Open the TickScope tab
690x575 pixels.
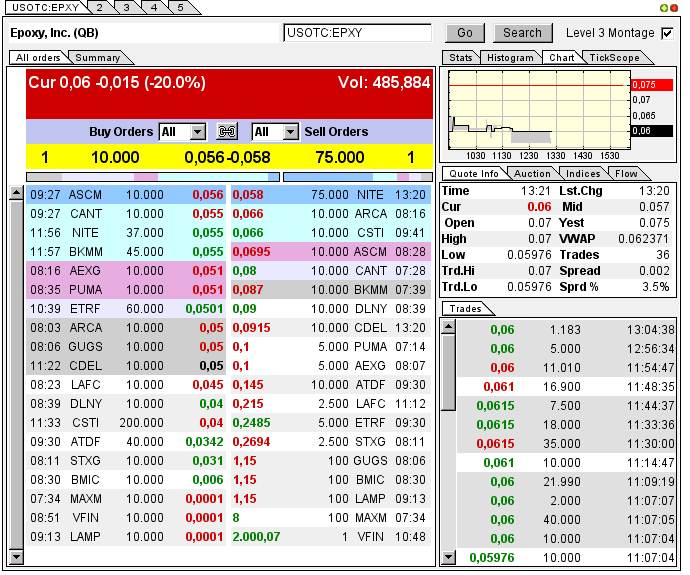tap(614, 58)
